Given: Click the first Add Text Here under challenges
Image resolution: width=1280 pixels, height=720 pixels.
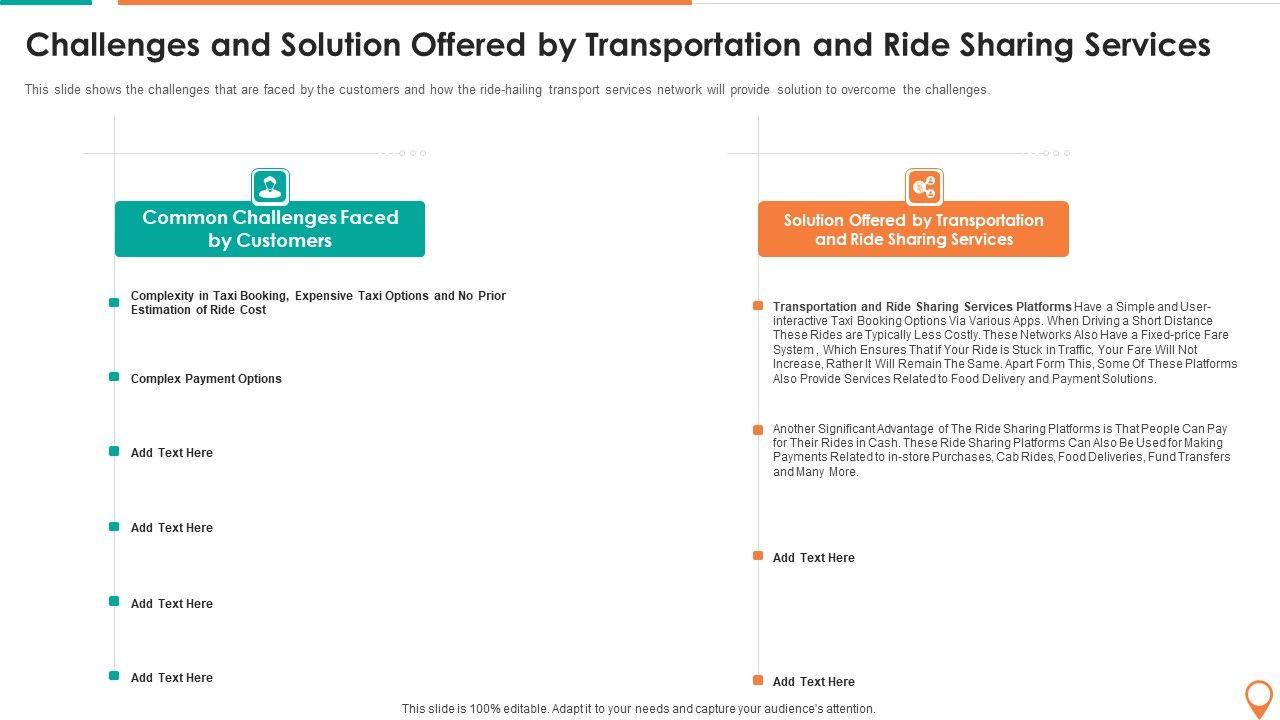Looking at the screenshot, I should pos(172,453).
